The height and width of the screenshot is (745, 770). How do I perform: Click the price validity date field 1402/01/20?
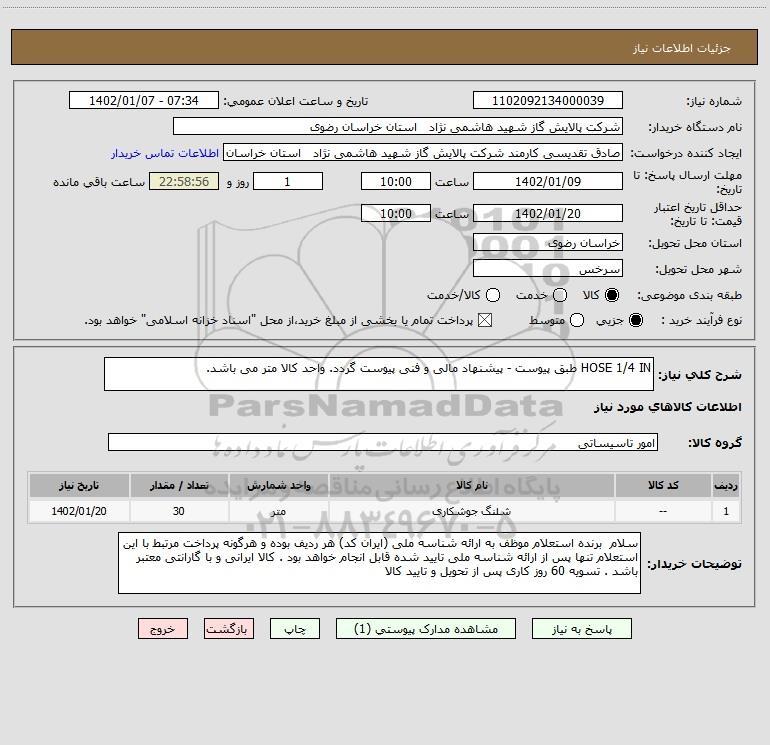(x=547, y=214)
